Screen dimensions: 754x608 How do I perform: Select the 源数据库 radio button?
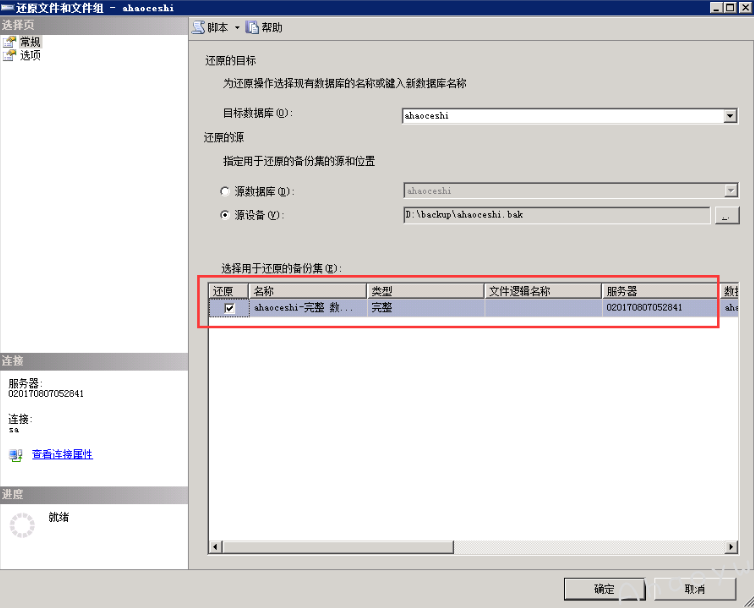(x=224, y=191)
